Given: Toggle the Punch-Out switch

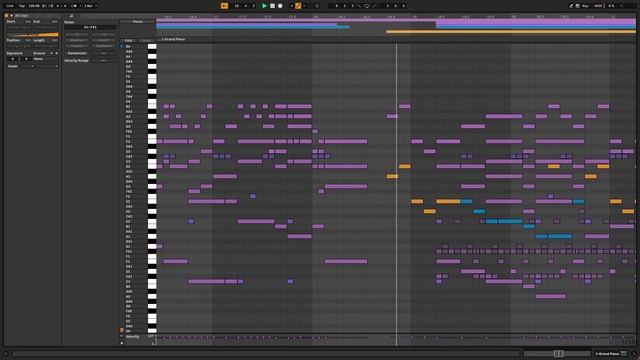Looking at the screenshot, I should tap(374, 6).
